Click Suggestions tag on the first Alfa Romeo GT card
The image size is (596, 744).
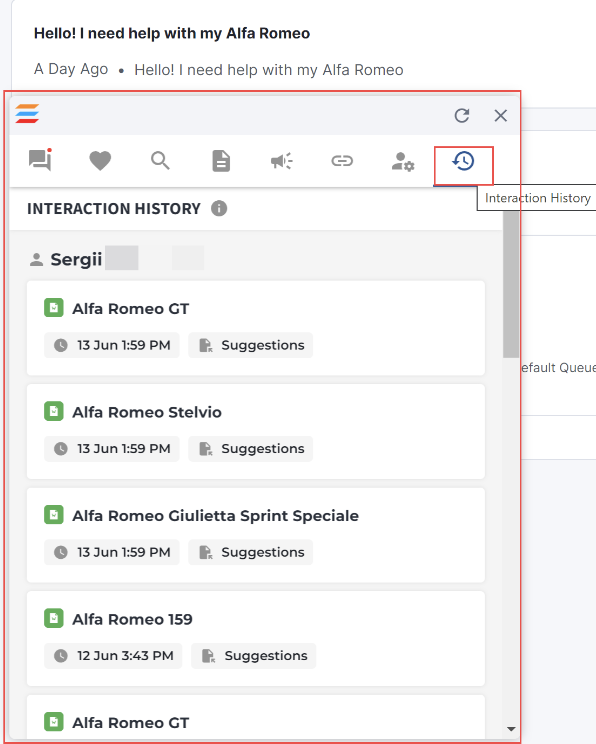click(251, 345)
